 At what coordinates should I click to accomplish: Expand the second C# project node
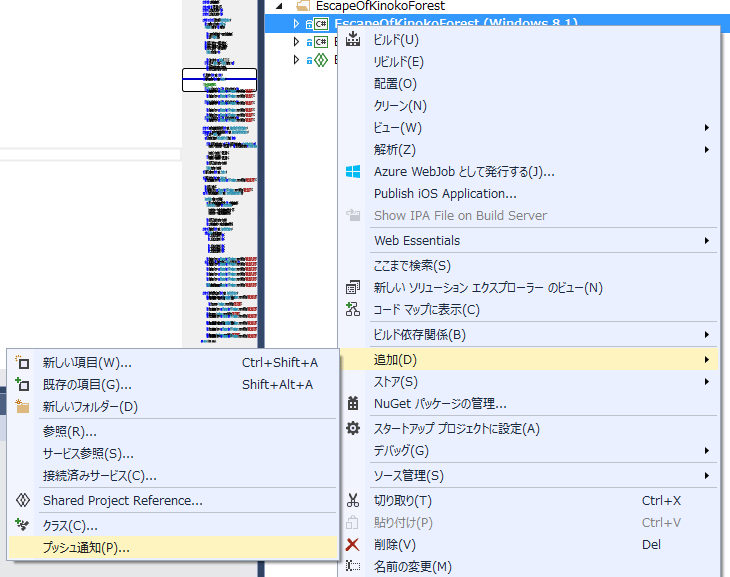[296, 41]
